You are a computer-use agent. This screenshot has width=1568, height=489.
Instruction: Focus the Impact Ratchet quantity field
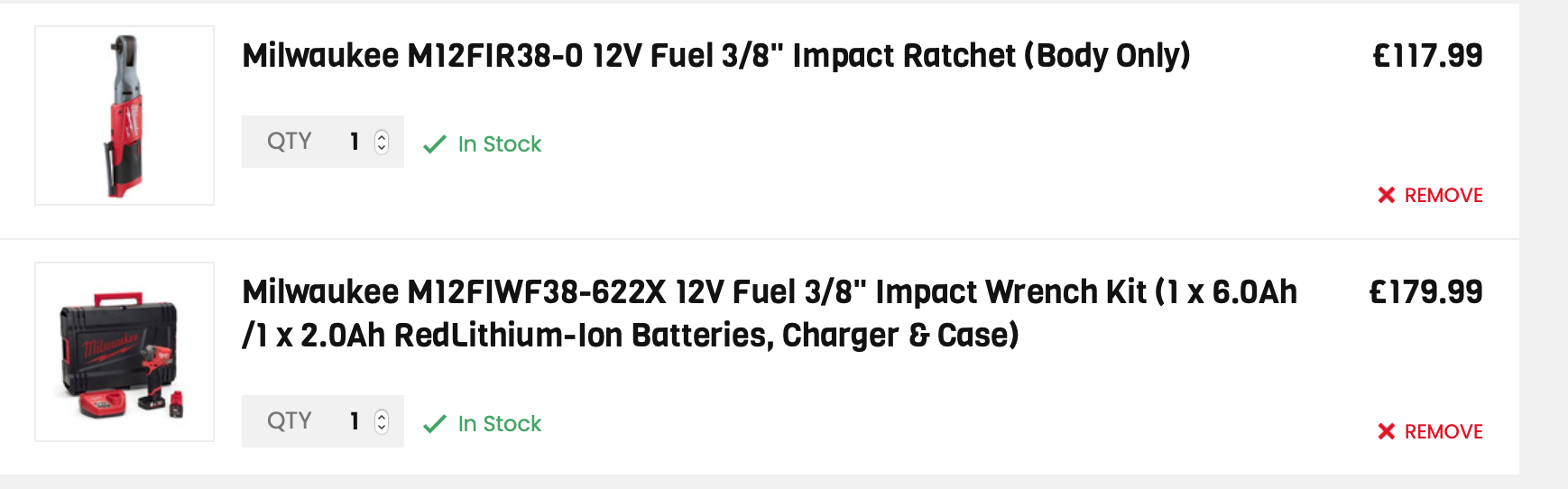pos(354,142)
